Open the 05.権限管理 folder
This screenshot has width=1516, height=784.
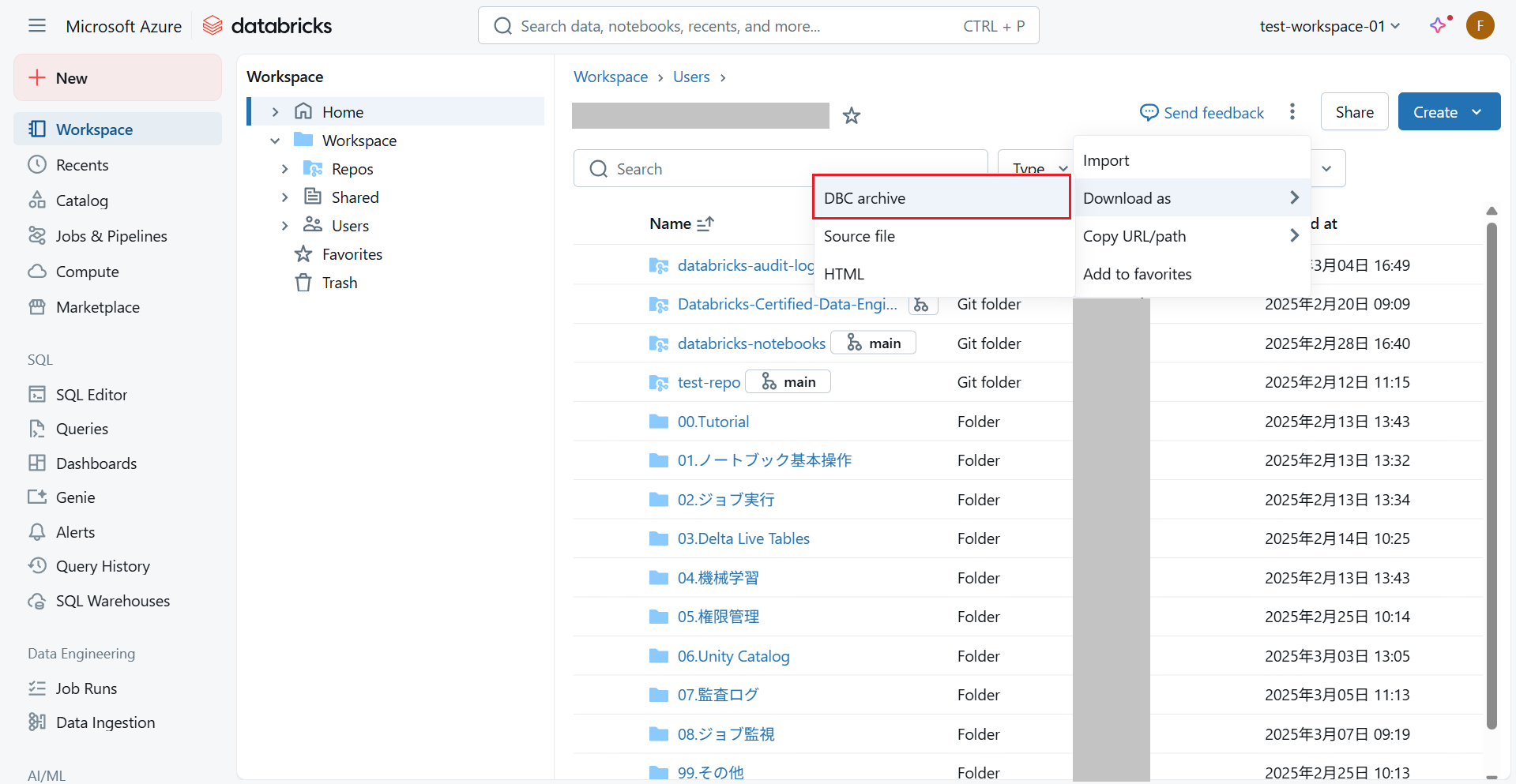pyautogui.click(x=718, y=617)
